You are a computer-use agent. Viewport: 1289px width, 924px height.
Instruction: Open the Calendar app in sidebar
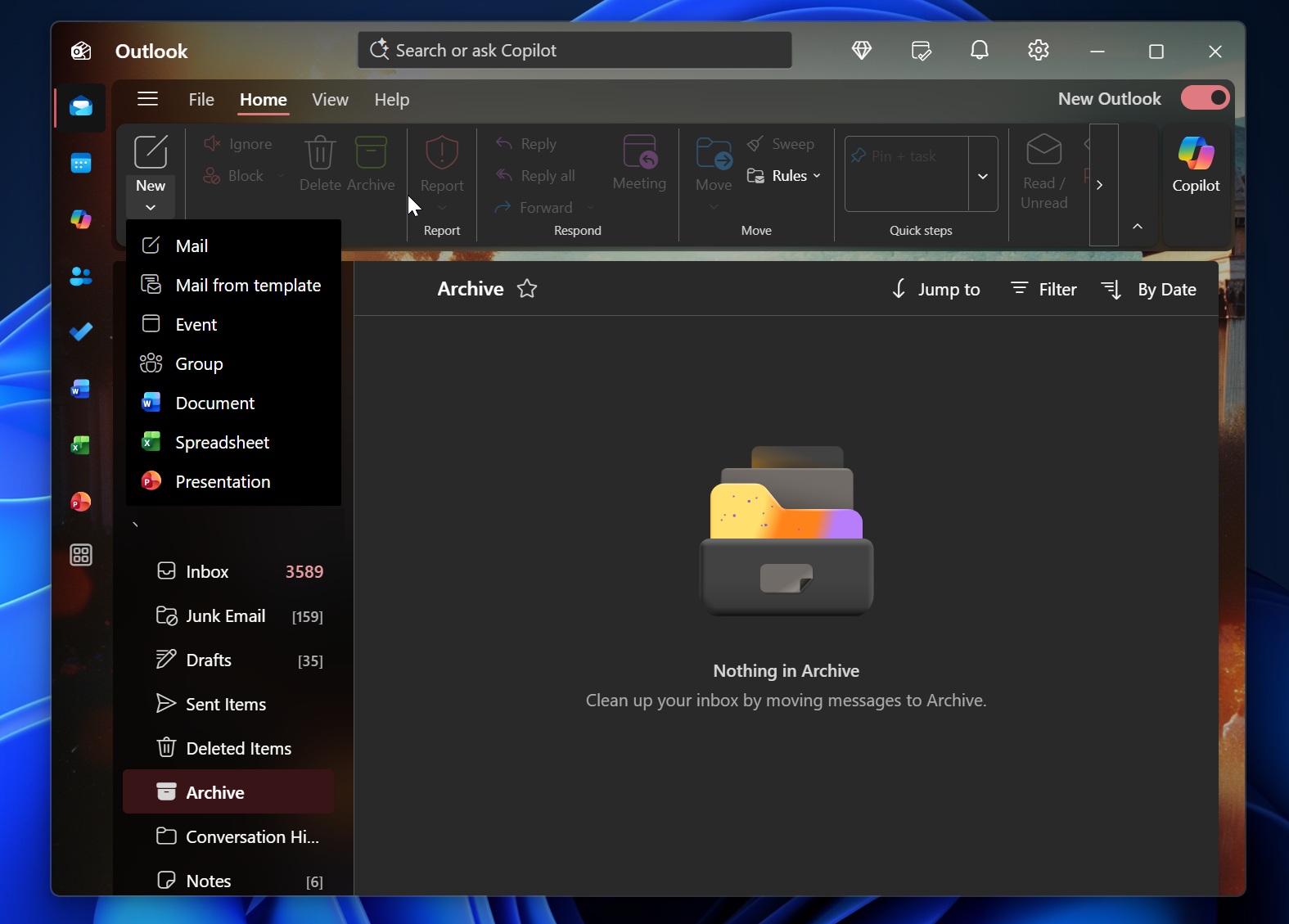click(81, 164)
